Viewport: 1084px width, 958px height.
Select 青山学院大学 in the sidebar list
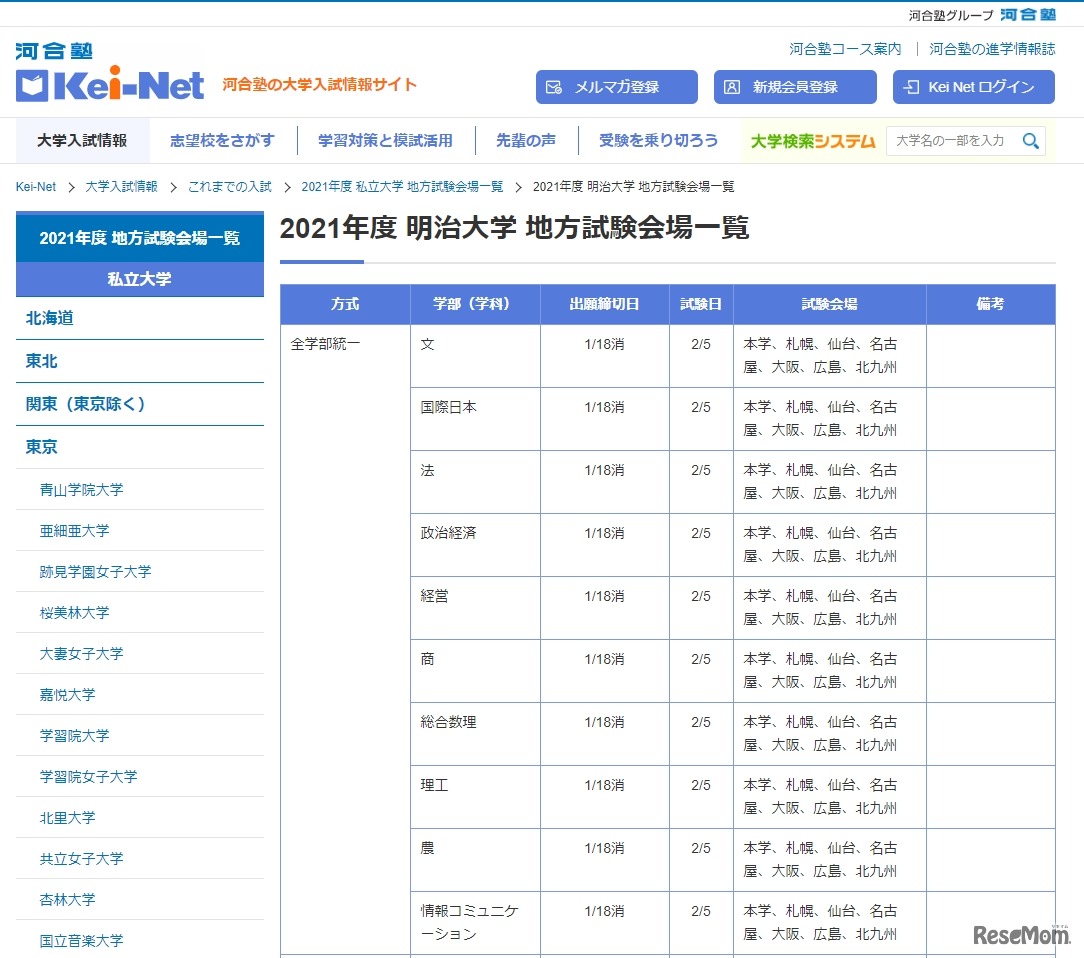click(82, 490)
